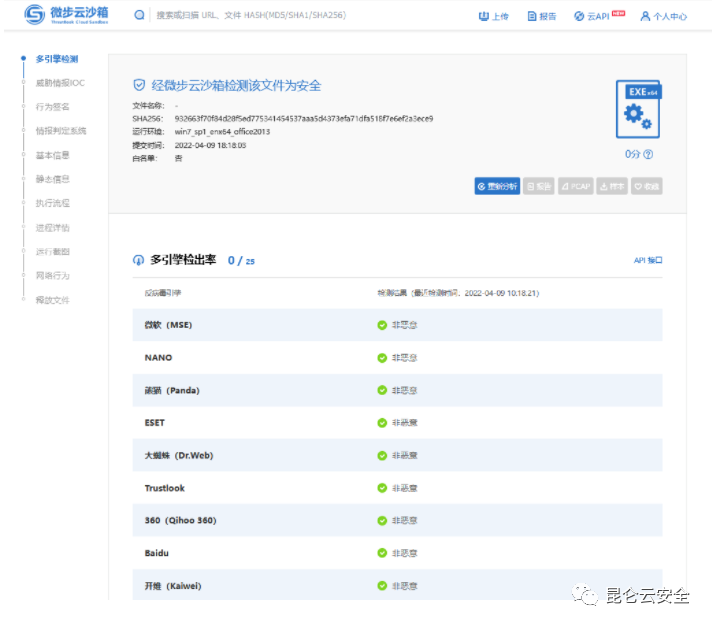712x626 pixels.
Task: Click the score help question mark icon
Action: tap(648, 154)
